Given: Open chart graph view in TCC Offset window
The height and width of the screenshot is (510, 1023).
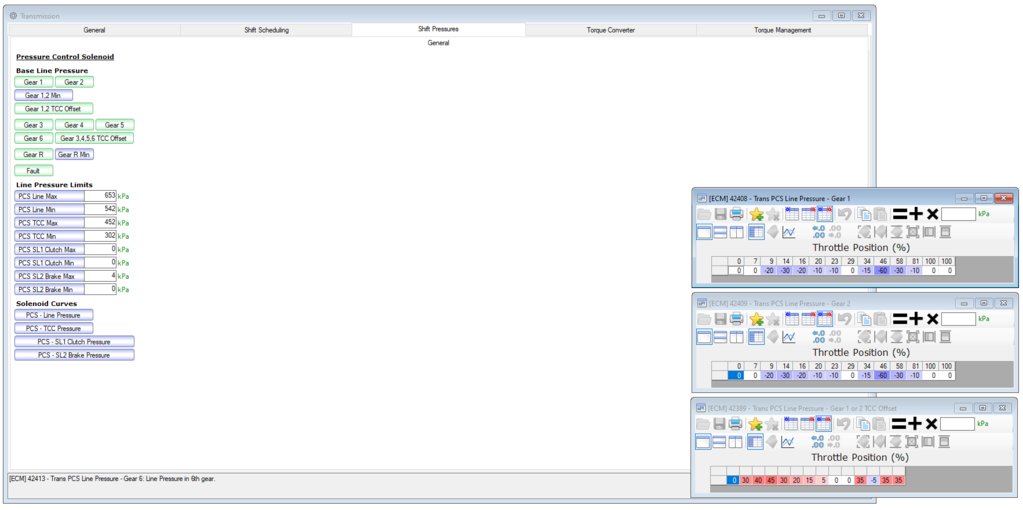Looking at the screenshot, I should pos(788,442).
